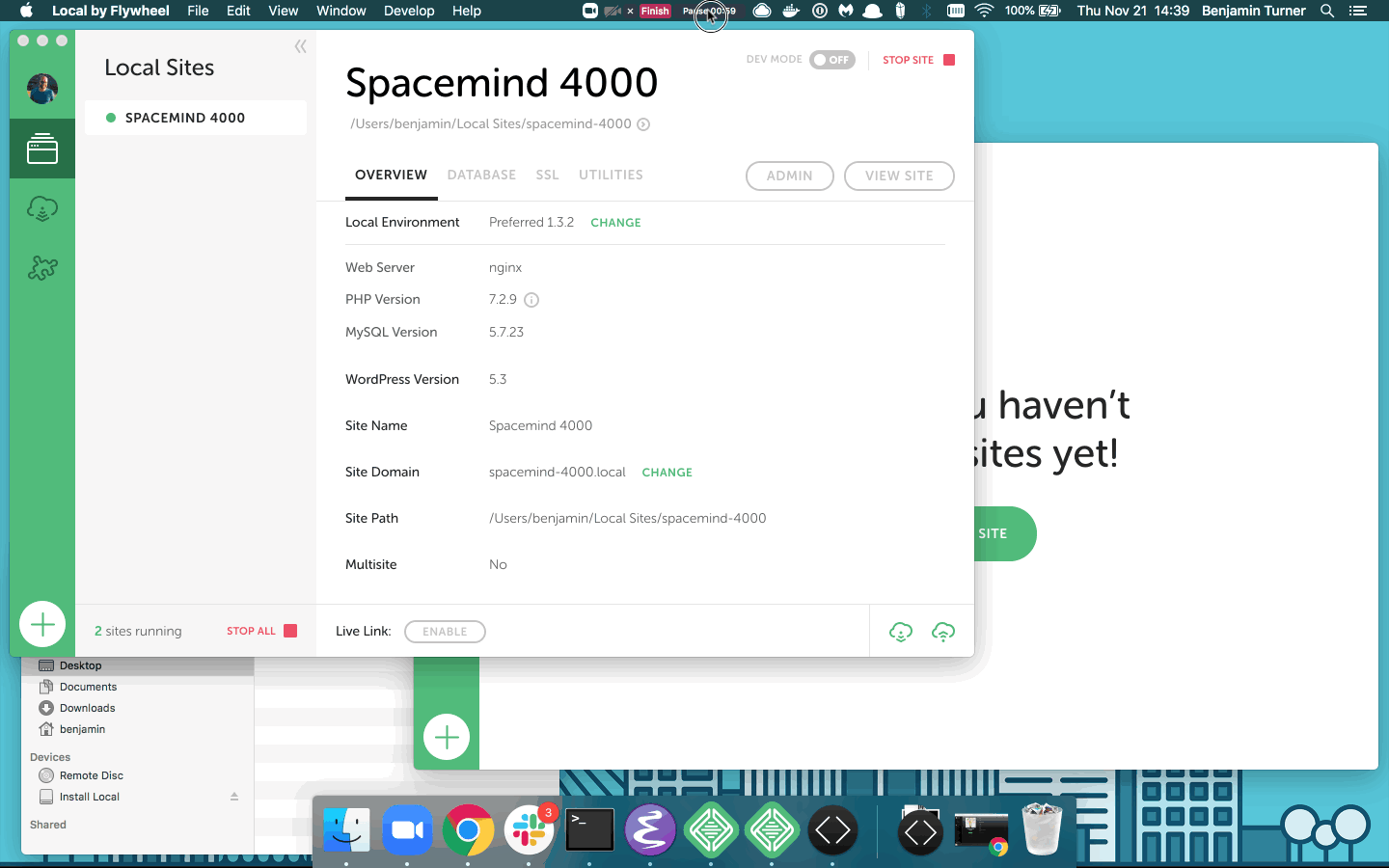Click the pull from Flywheel cloud download icon

pyautogui.click(x=901, y=632)
